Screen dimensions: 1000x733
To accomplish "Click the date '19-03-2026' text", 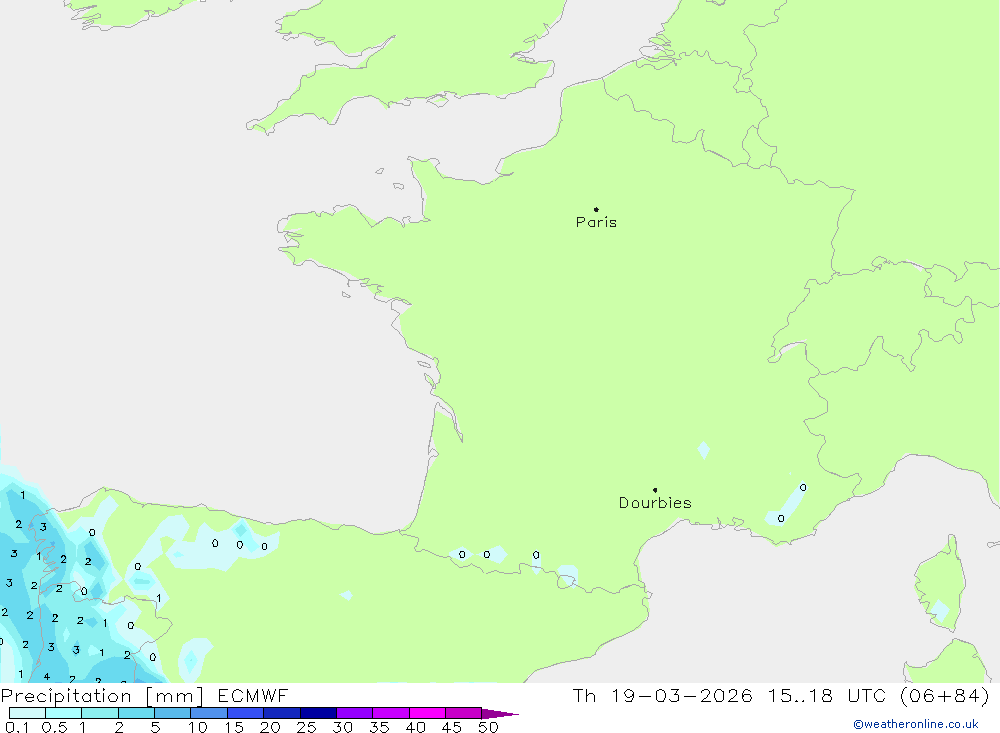I will (x=682, y=695).
